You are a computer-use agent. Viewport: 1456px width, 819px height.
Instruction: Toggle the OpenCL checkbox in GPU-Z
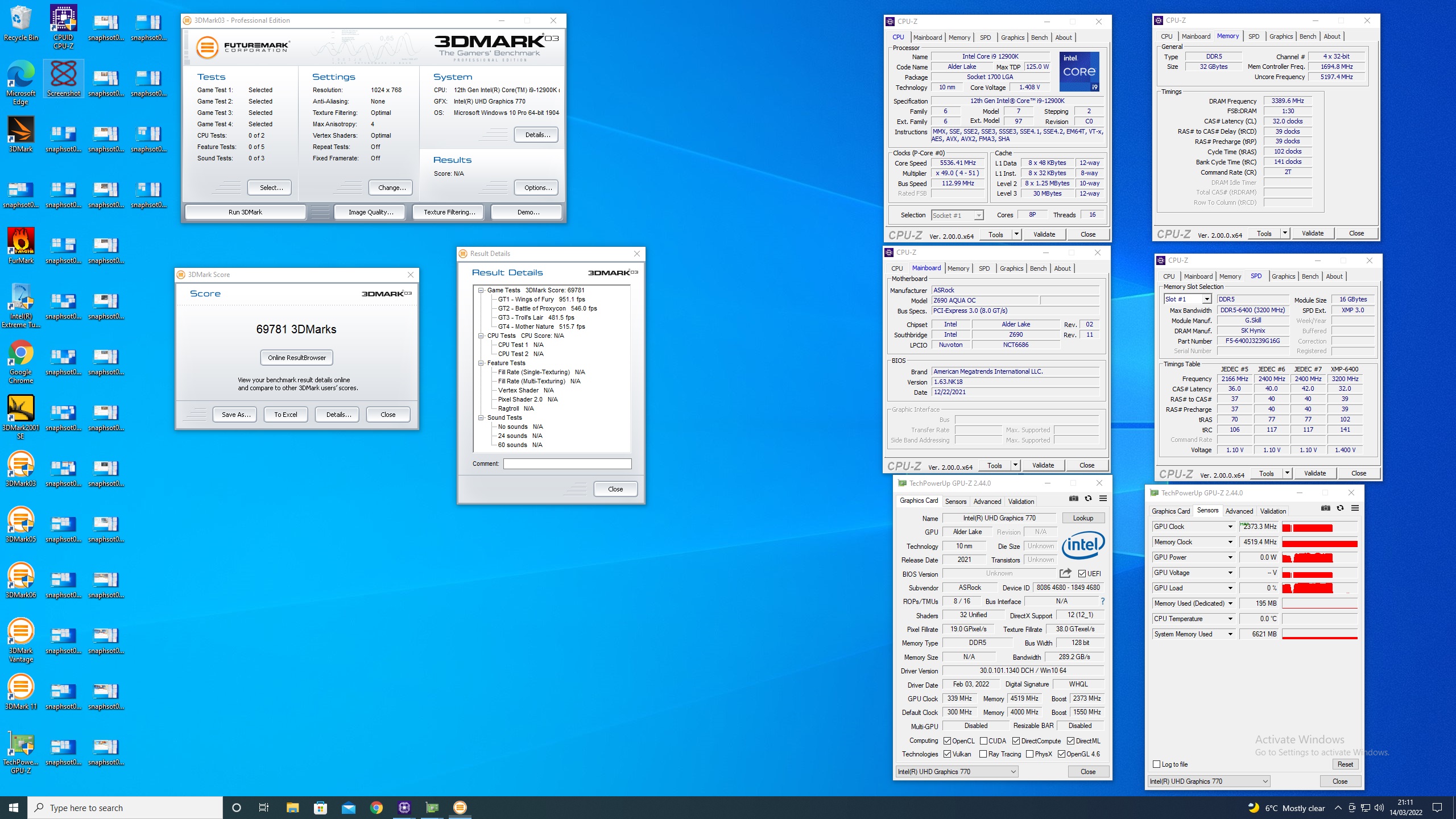coord(947,741)
